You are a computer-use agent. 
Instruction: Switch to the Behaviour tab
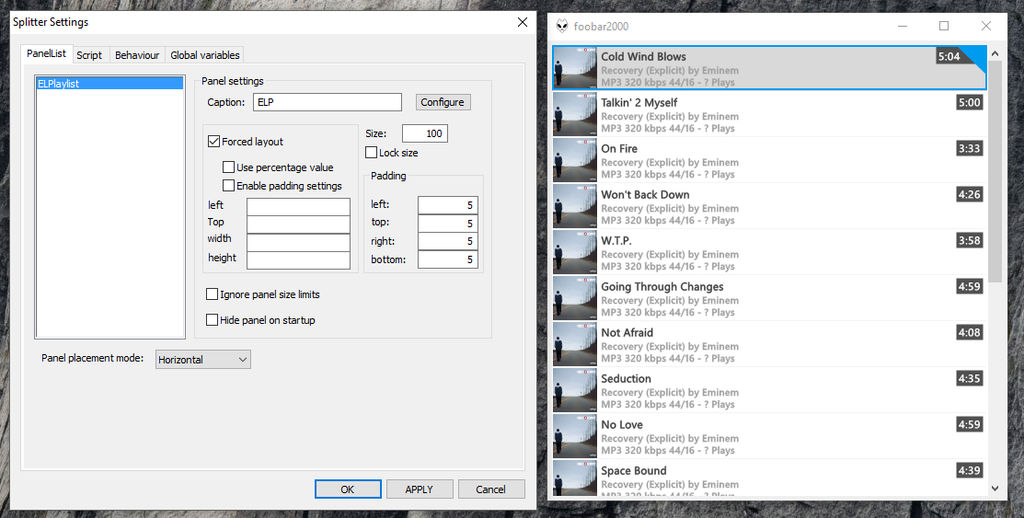coord(137,55)
